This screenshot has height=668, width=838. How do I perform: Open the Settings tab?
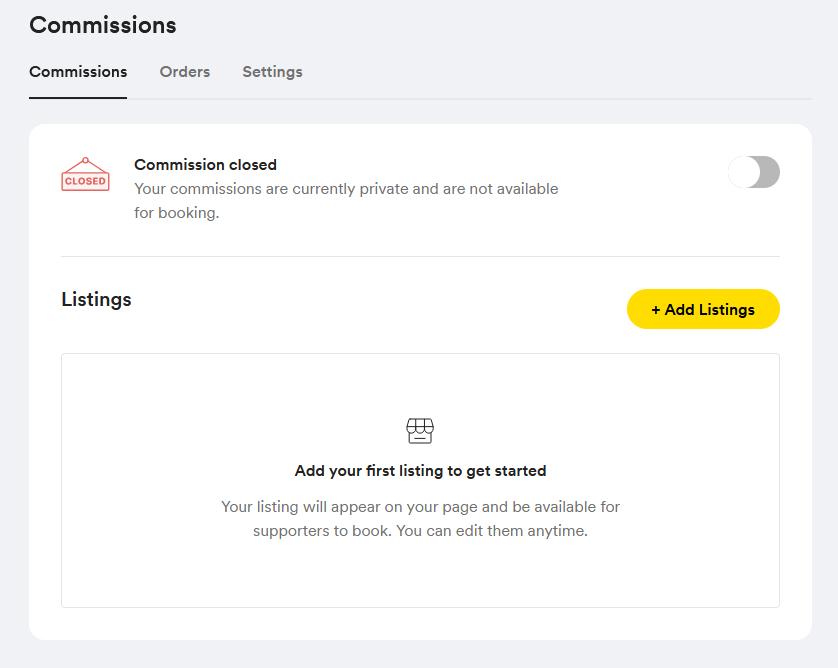coord(273,72)
